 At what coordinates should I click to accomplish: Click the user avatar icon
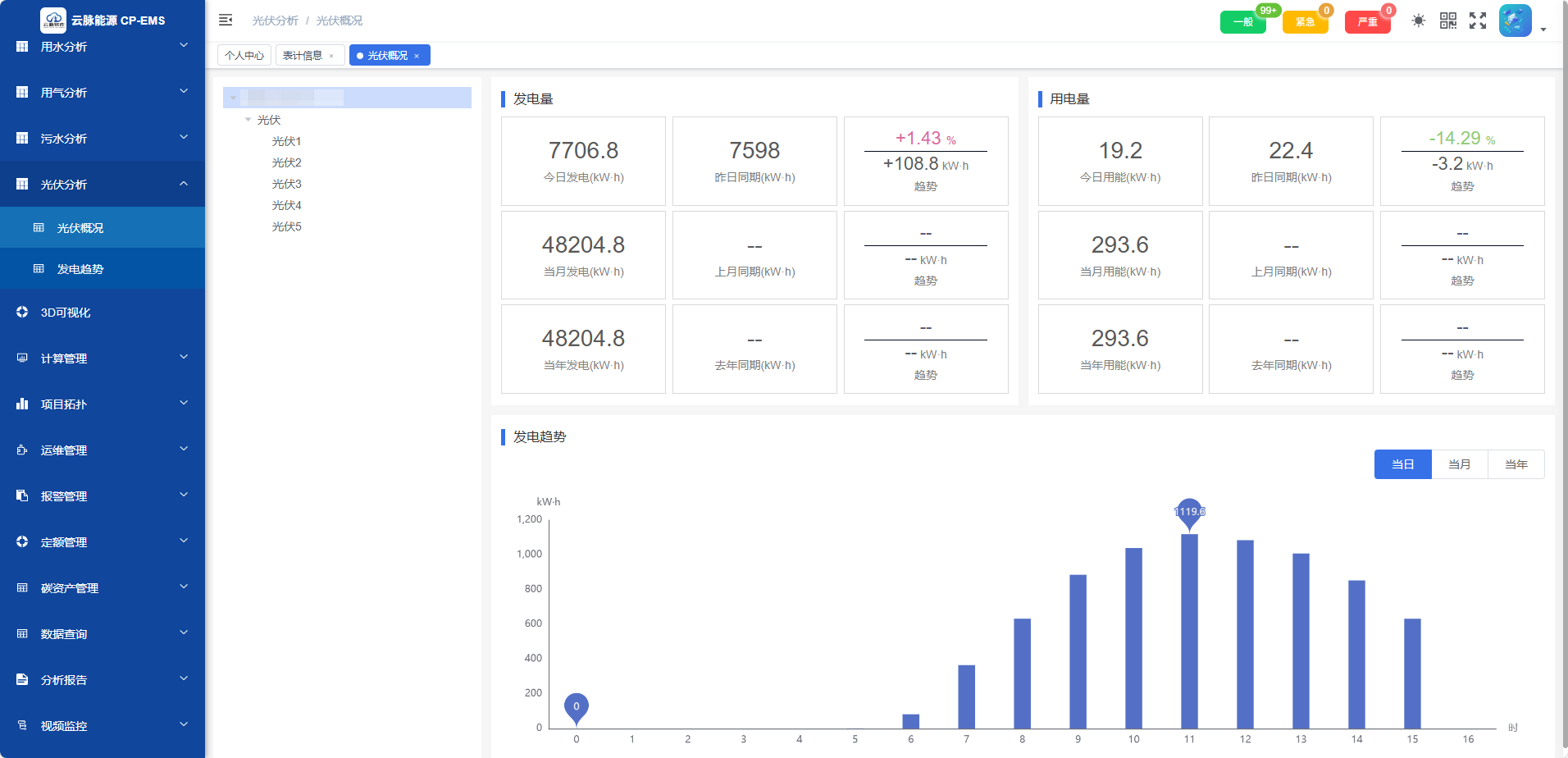click(1515, 21)
